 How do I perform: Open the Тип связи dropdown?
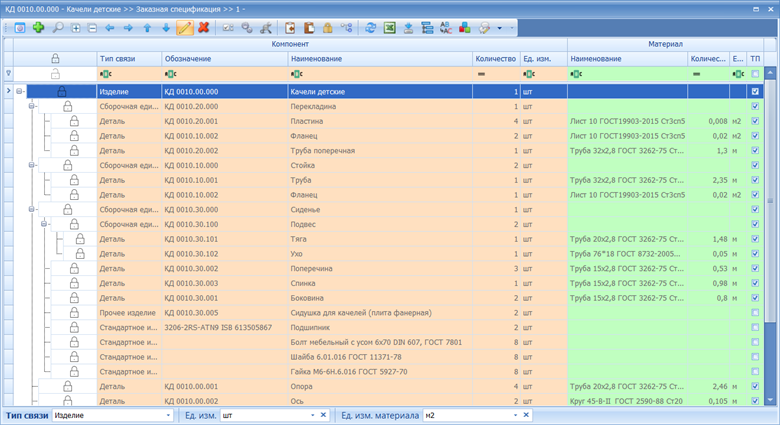tap(168, 415)
